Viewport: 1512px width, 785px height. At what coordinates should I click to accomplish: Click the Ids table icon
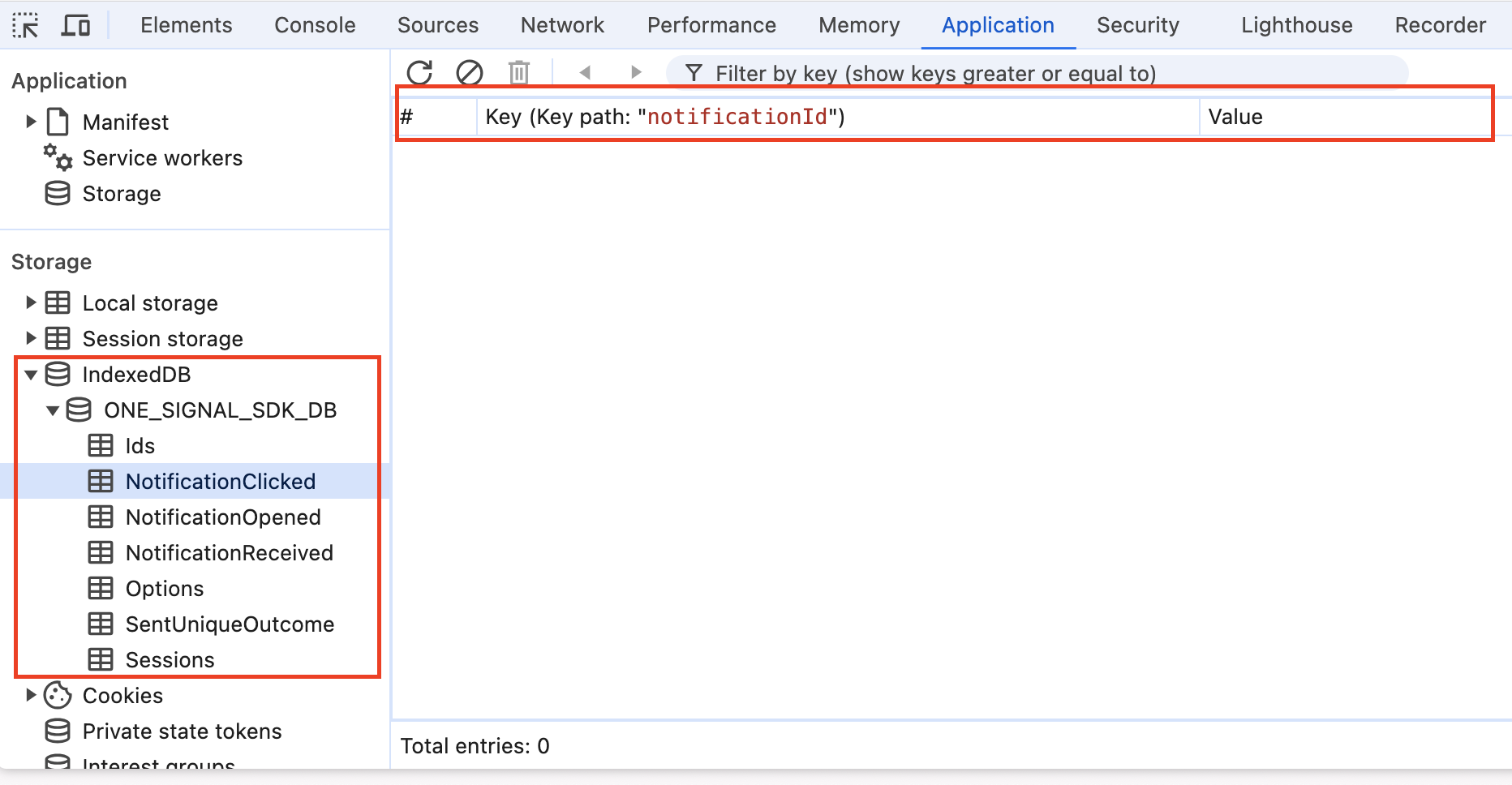tap(101, 445)
